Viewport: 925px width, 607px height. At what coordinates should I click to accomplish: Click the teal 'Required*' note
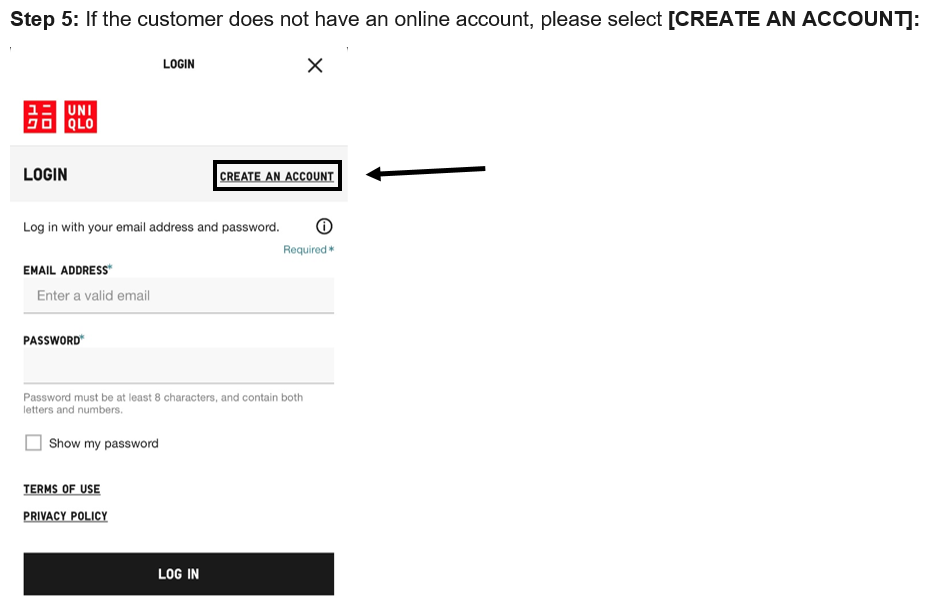(x=308, y=249)
